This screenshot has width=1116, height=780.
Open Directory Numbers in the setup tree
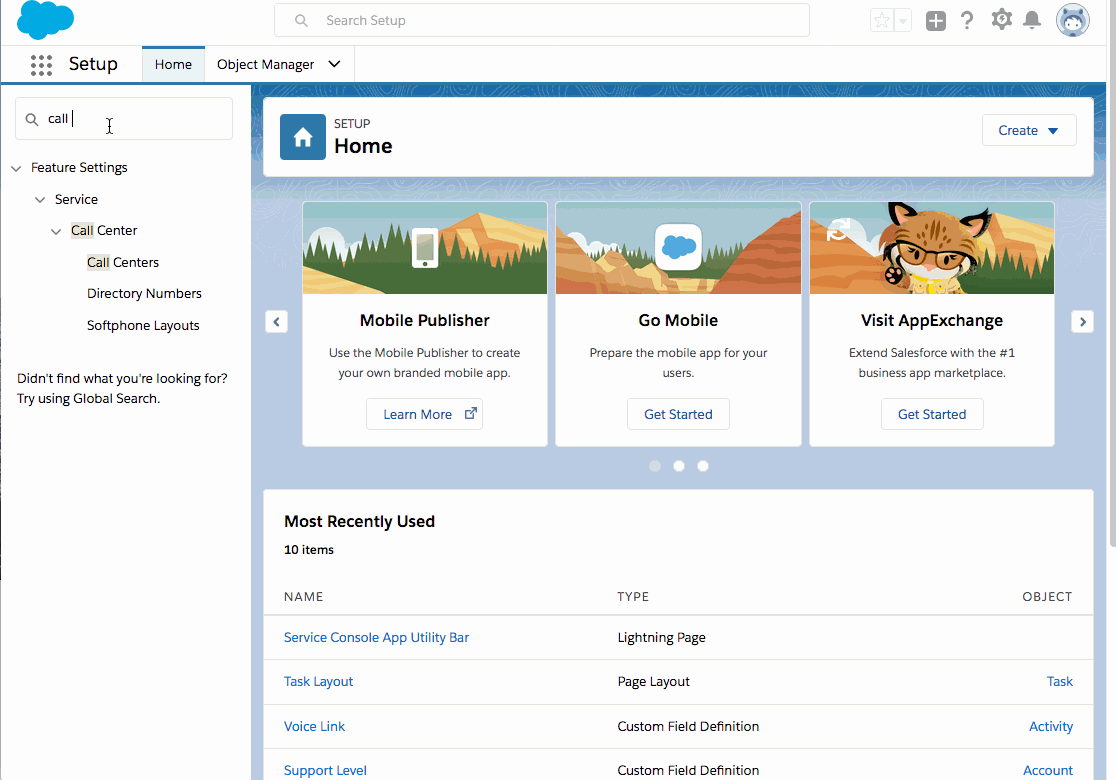[144, 293]
